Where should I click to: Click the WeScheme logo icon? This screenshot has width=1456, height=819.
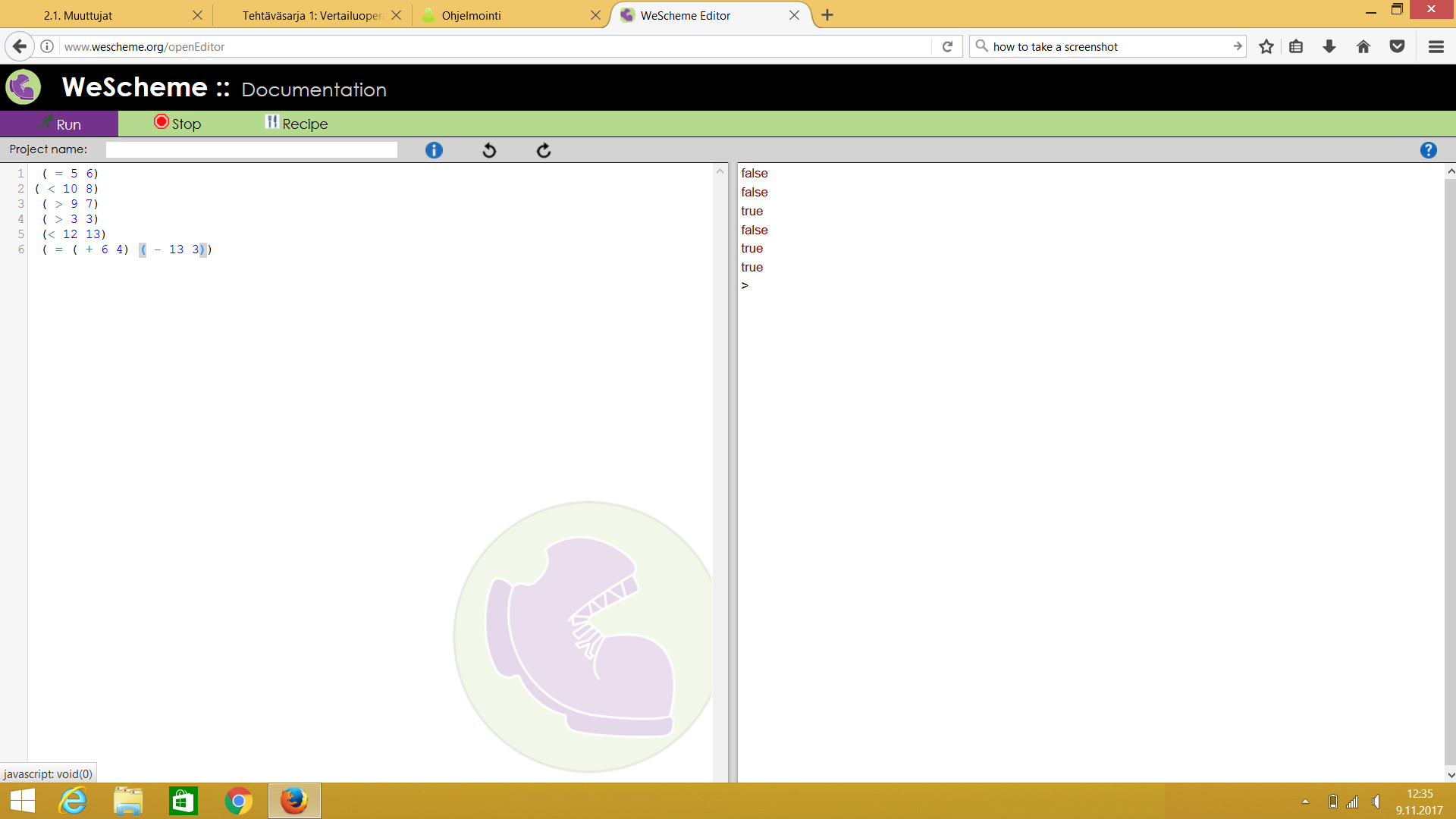point(24,87)
